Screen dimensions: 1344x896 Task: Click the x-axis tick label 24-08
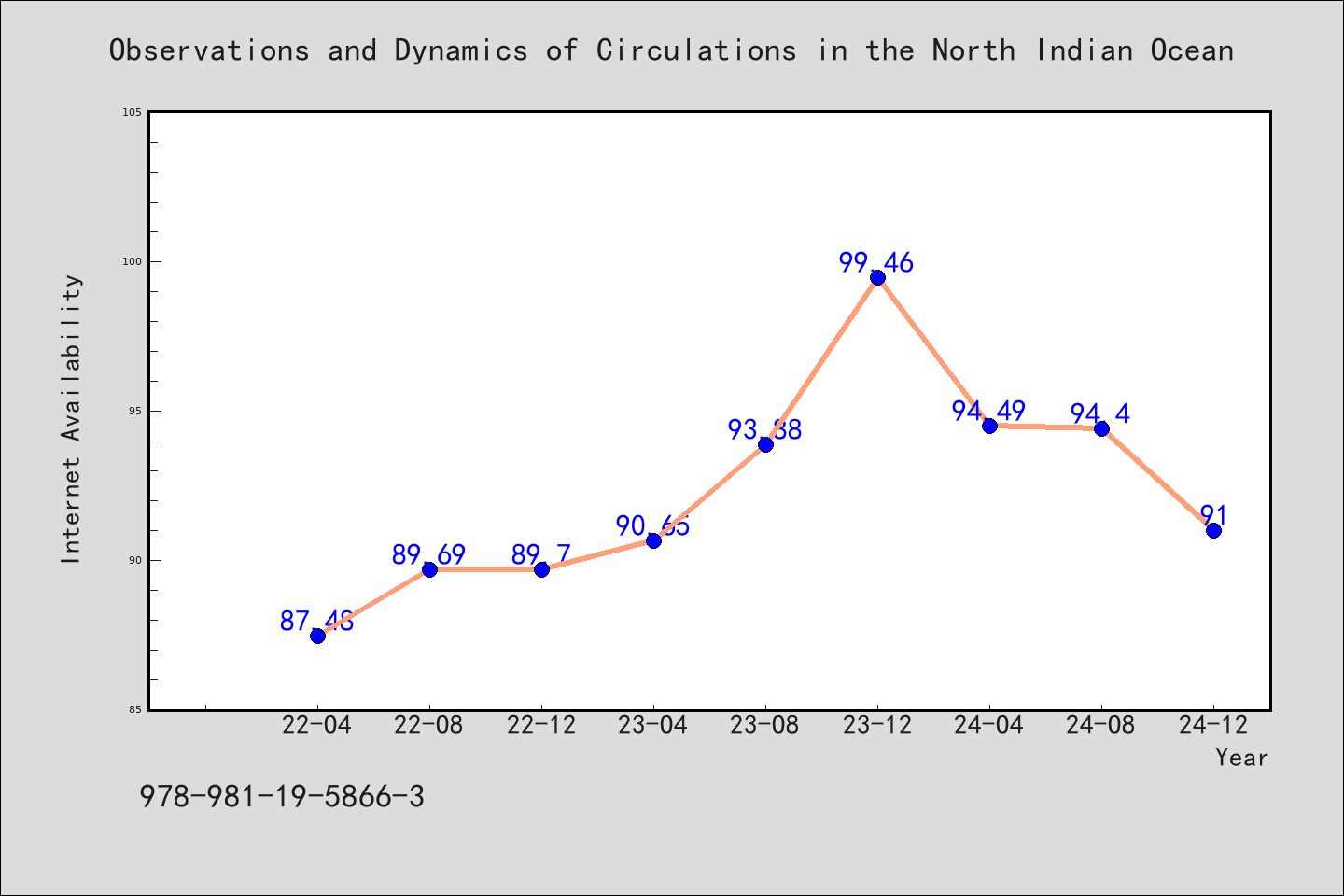point(1101,725)
